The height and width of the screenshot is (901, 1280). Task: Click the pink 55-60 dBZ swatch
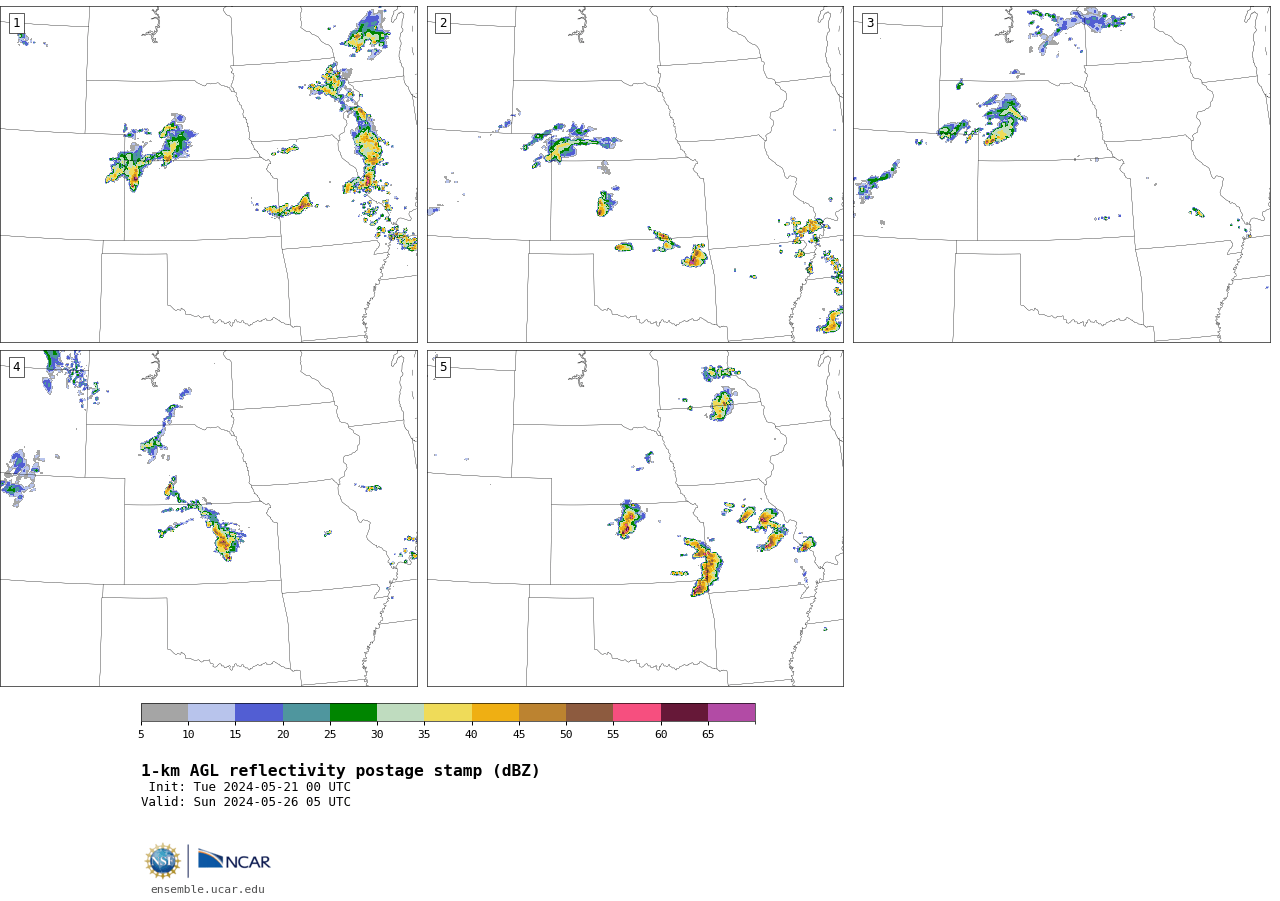pos(637,713)
